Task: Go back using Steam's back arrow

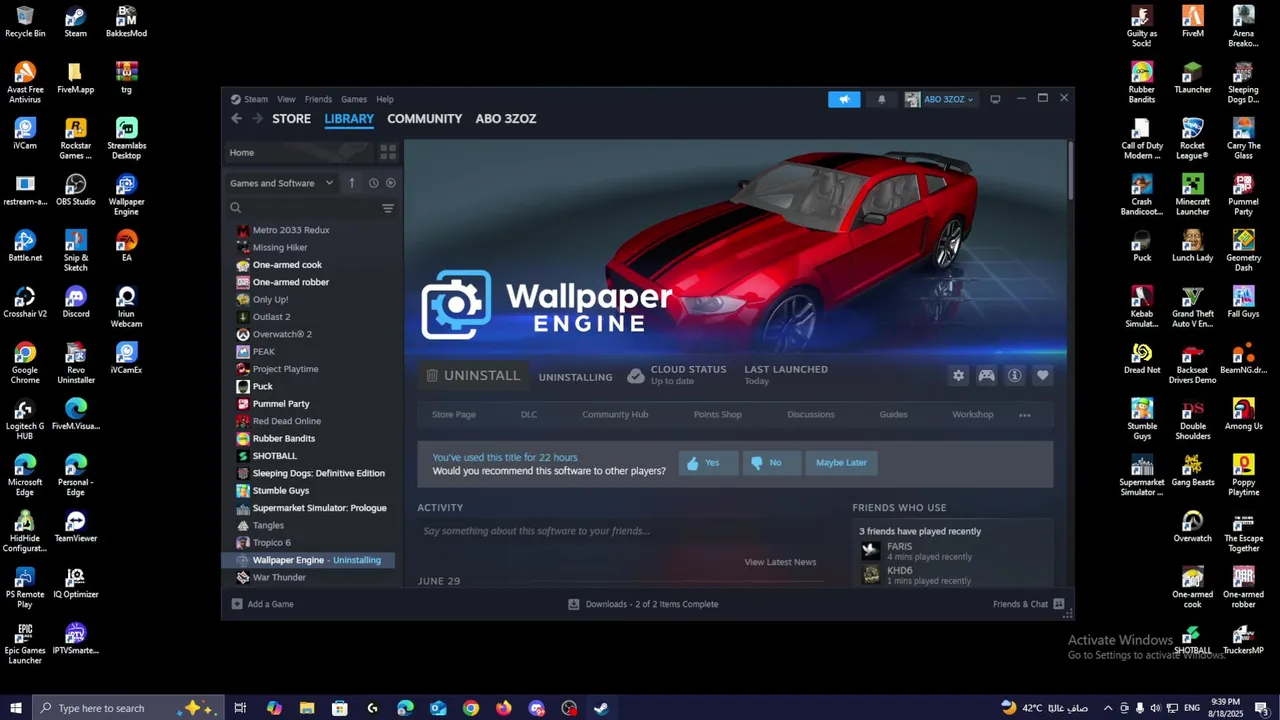Action: click(x=236, y=118)
